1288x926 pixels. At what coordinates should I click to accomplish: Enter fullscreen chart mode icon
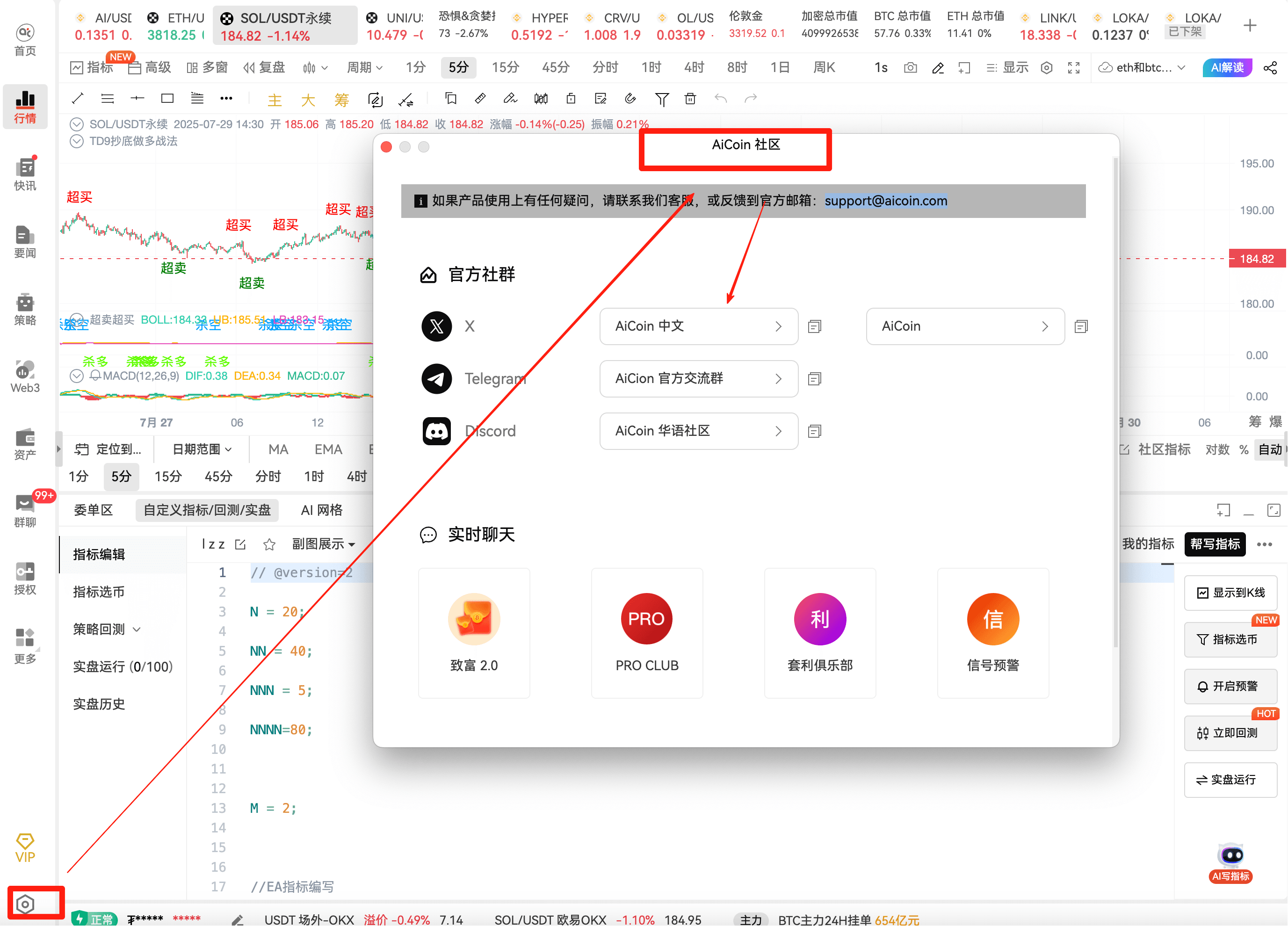1074,67
